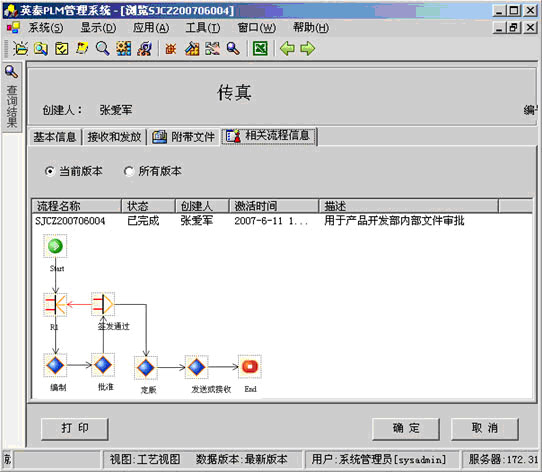This screenshot has height=472, width=542.
Task: Select the Start node in workflow diagram
Action: tap(55, 246)
